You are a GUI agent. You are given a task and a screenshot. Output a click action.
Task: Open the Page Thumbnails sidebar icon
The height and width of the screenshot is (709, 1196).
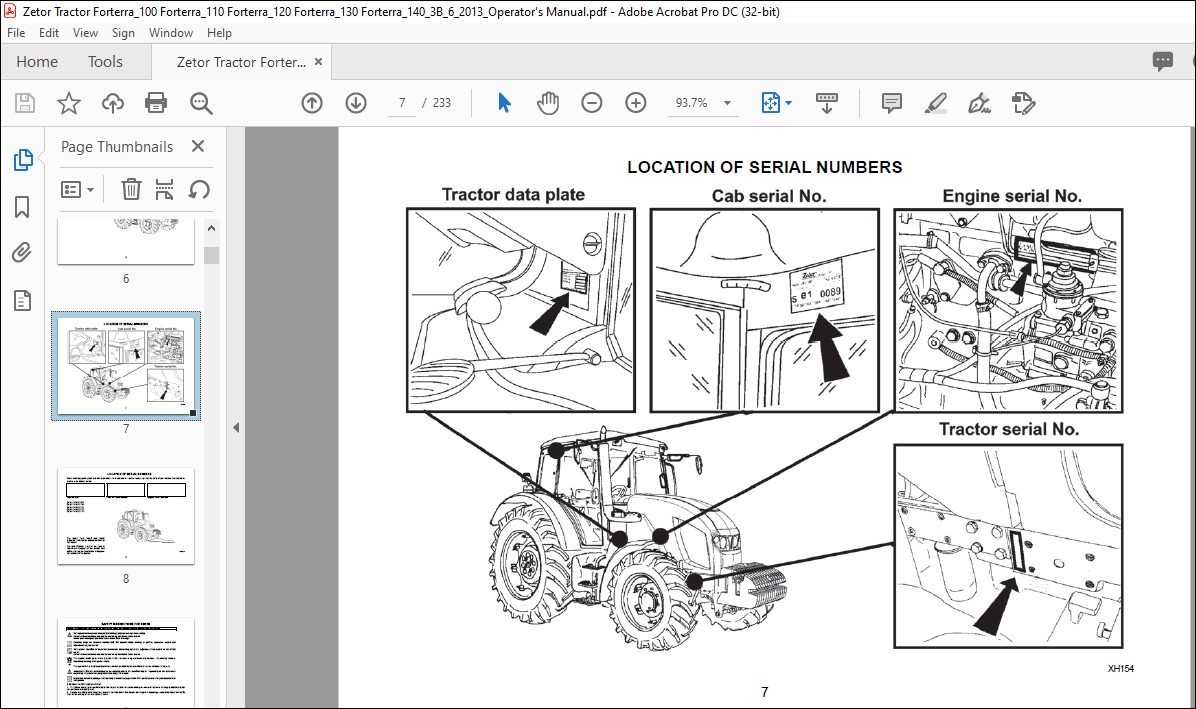coord(23,160)
